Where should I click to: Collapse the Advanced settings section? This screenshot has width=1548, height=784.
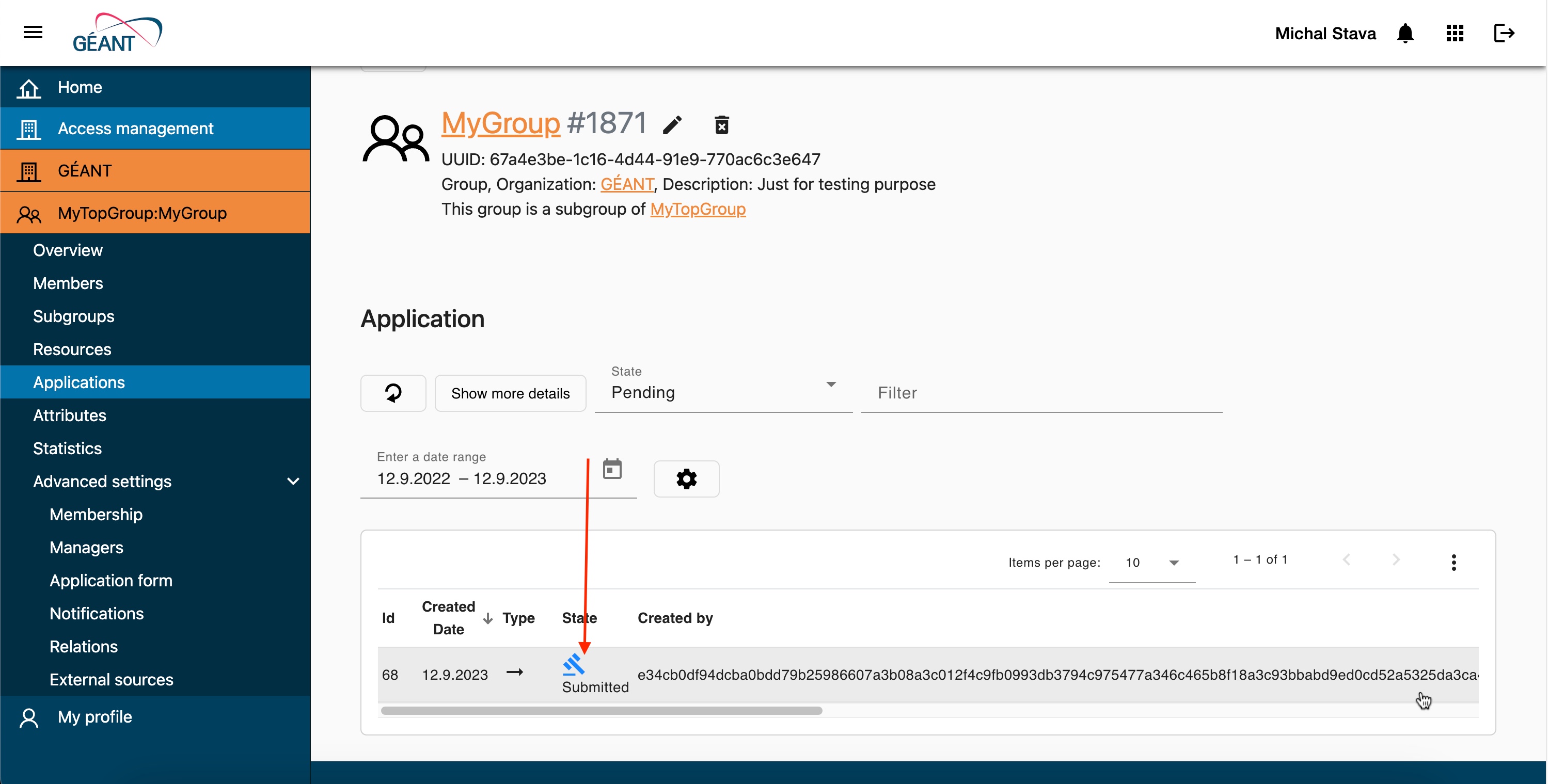pos(293,481)
